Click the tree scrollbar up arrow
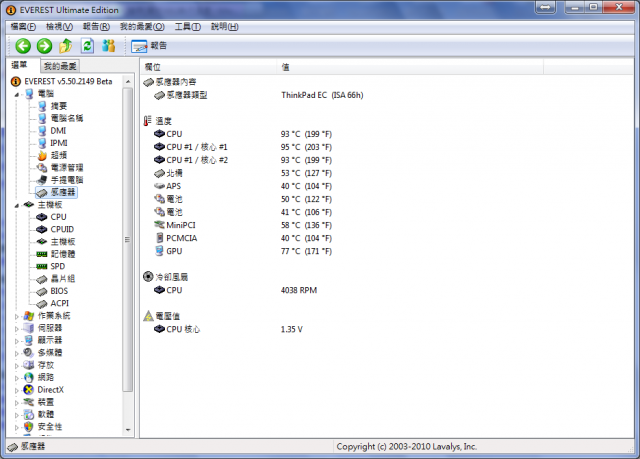This screenshot has height=459, width=640. 128,82
